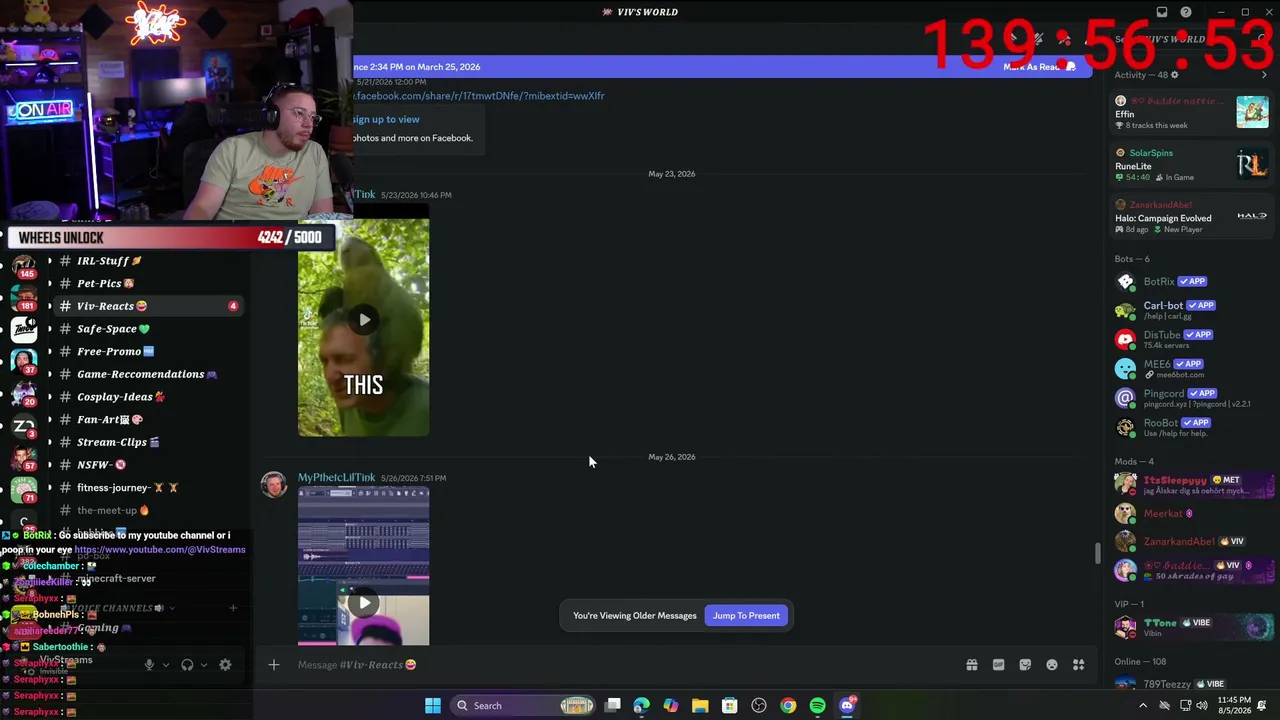Open the Pingcord bot member entry
This screenshot has height=720, width=1280.
click(1192, 398)
